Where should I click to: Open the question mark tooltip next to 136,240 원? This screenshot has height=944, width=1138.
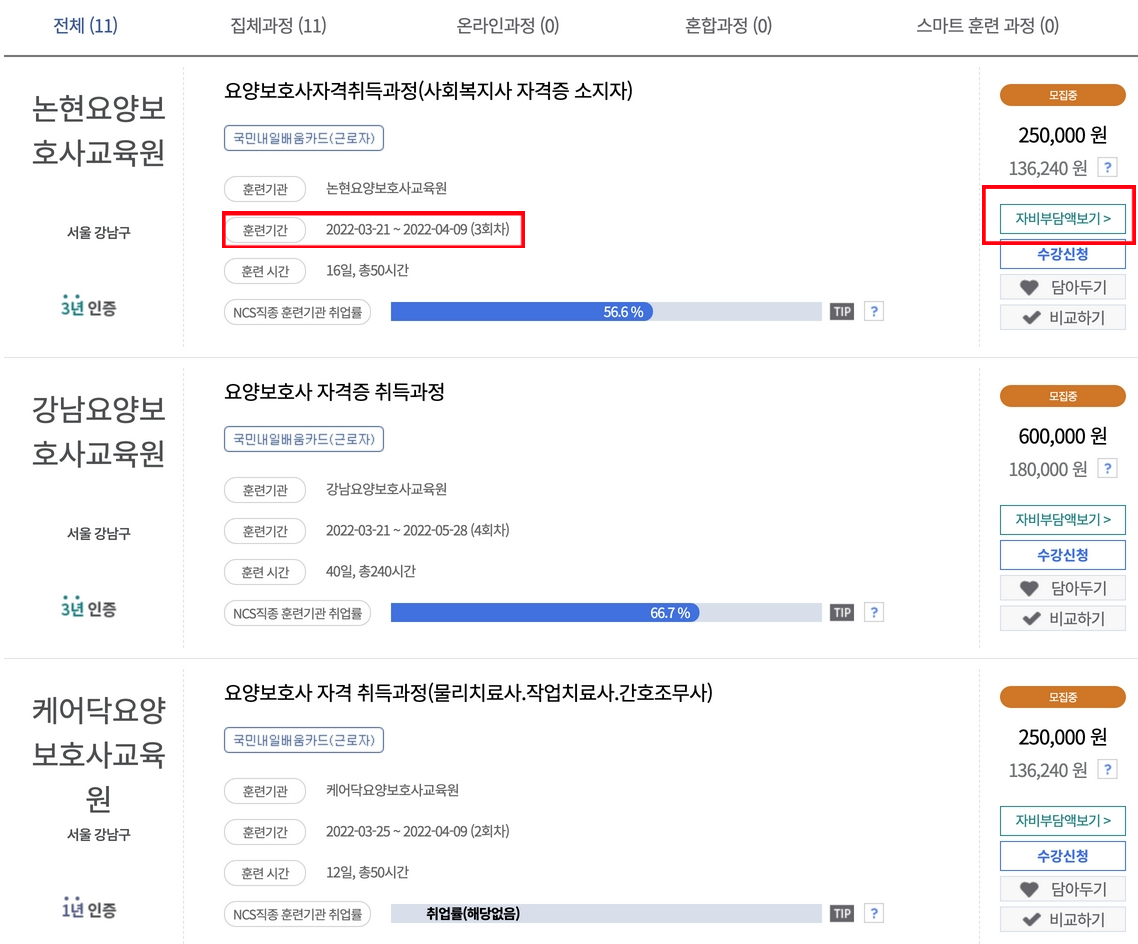pyautogui.click(x=1105, y=167)
